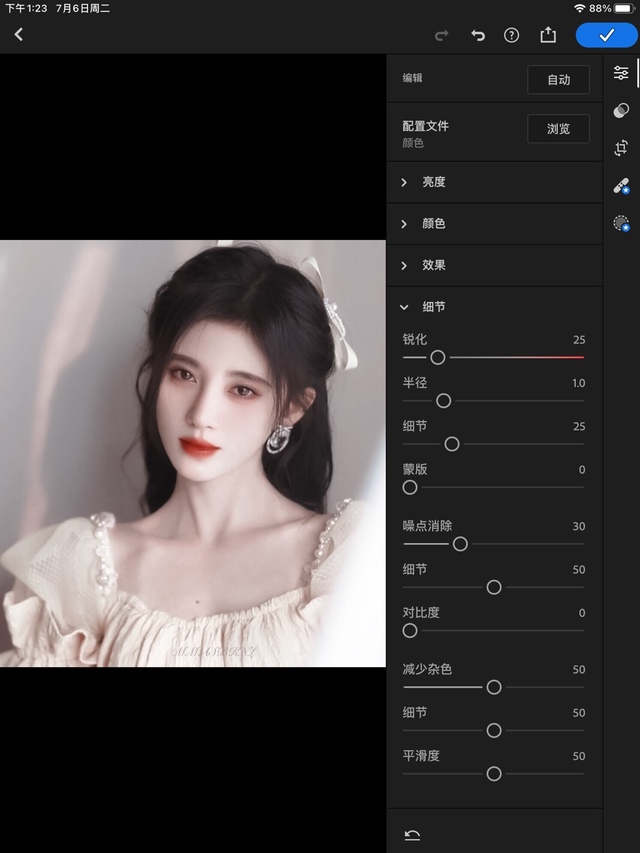640x853 pixels.
Task: Select the healing brush tool
Action: click(621, 186)
